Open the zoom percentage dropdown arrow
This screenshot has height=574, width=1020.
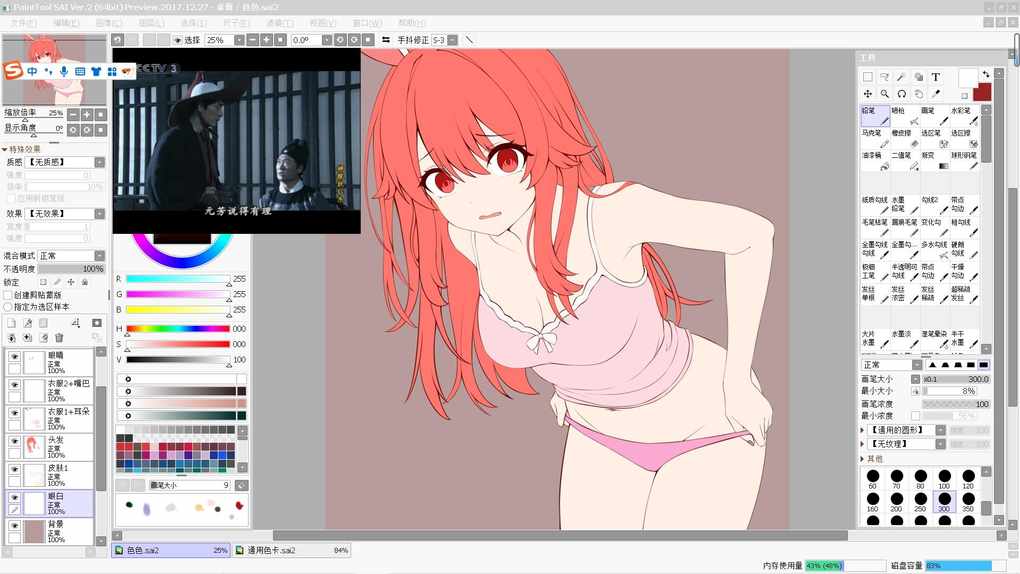[x=239, y=40]
